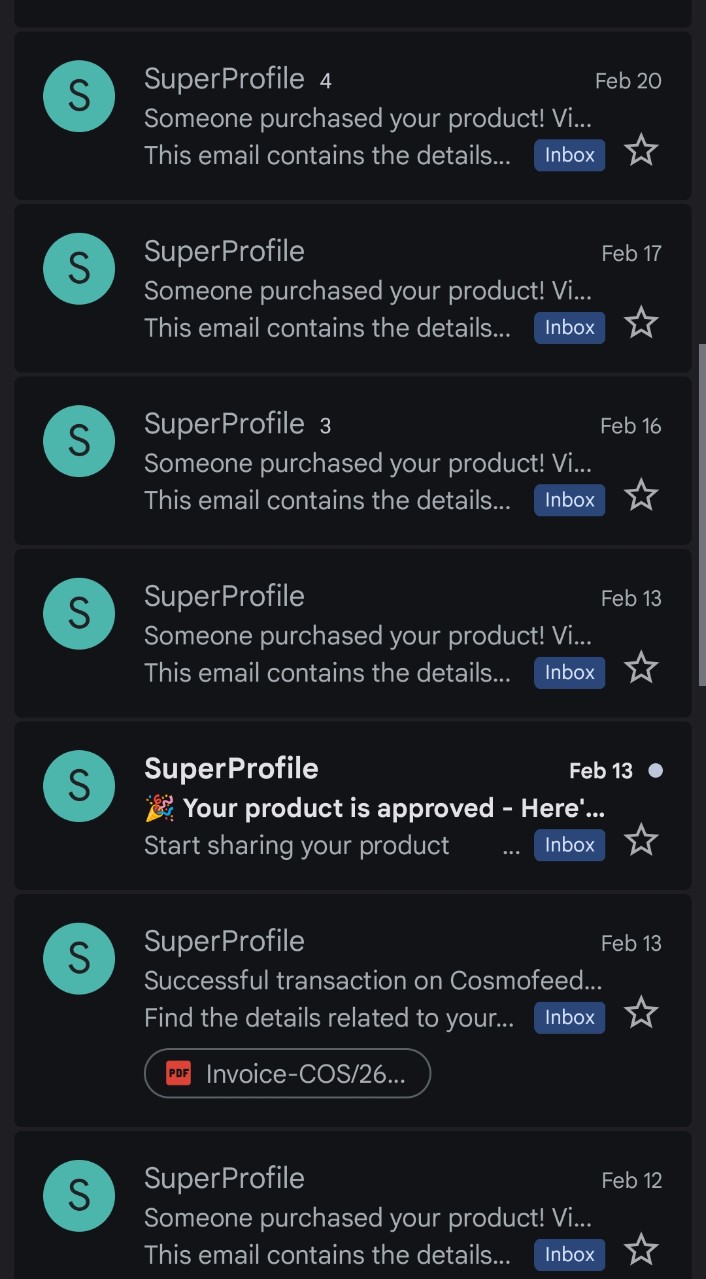Star the 'Your product is approved' email
This screenshot has height=1279, width=706.
[x=641, y=840]
